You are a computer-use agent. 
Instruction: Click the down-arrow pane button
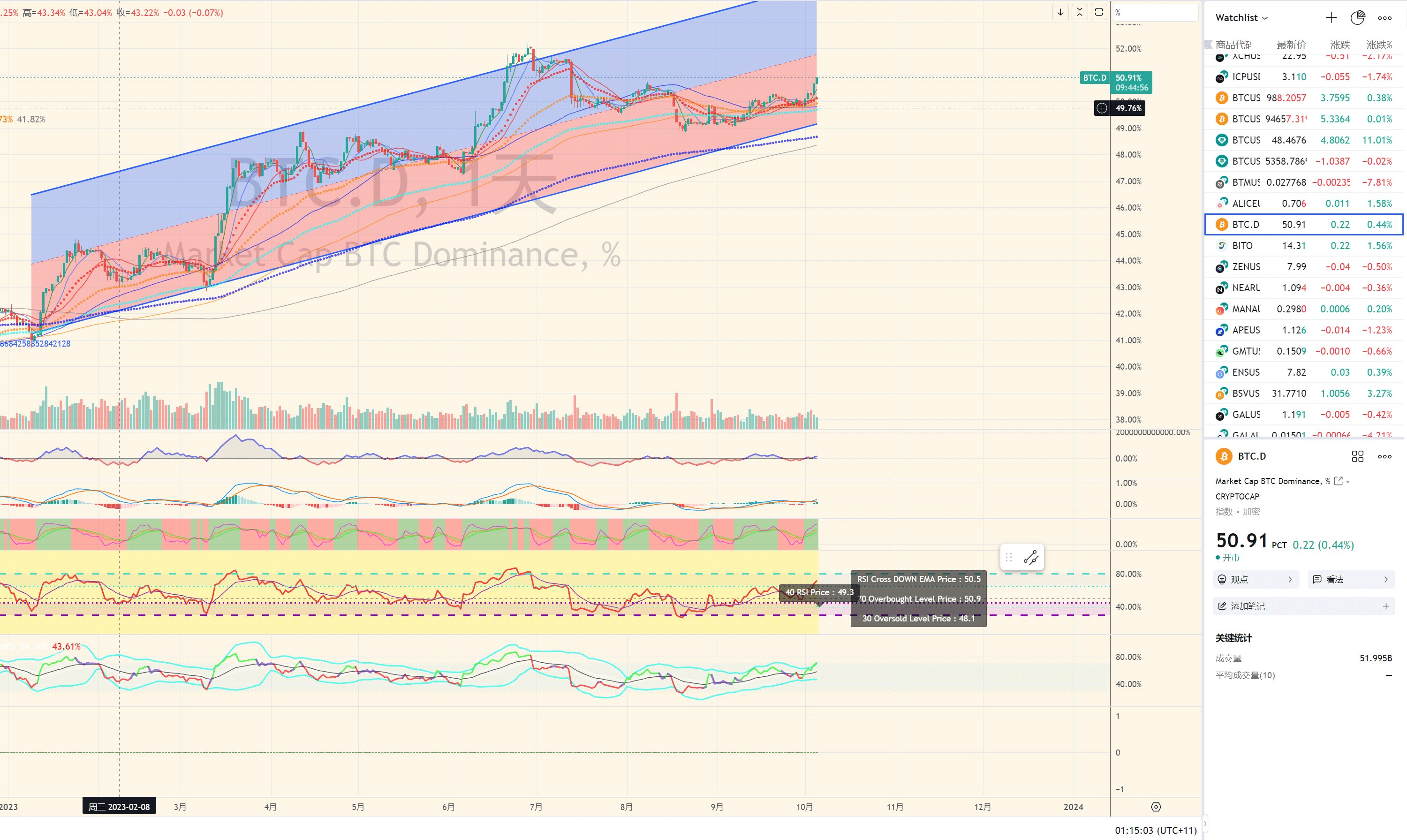coord(1060,12)
